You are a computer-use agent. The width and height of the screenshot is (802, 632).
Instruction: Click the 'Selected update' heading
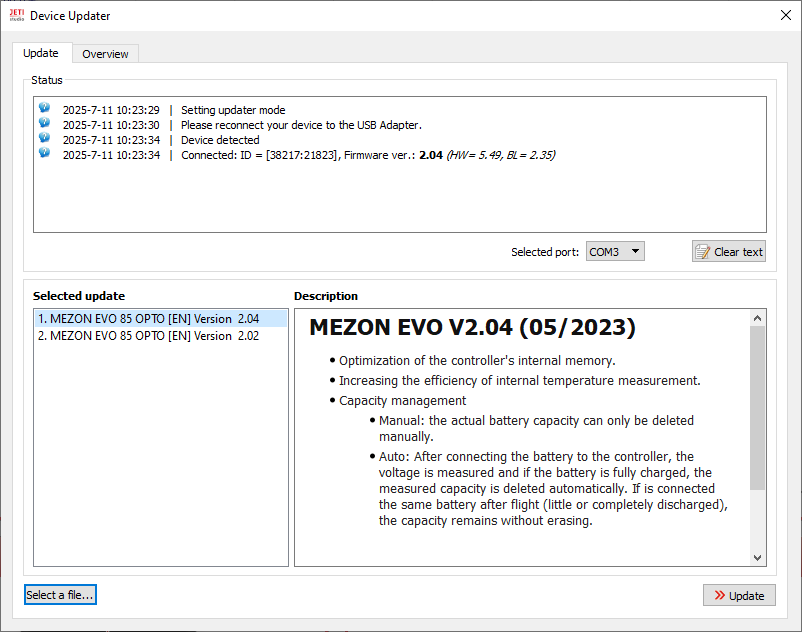[x=79, y=296]
